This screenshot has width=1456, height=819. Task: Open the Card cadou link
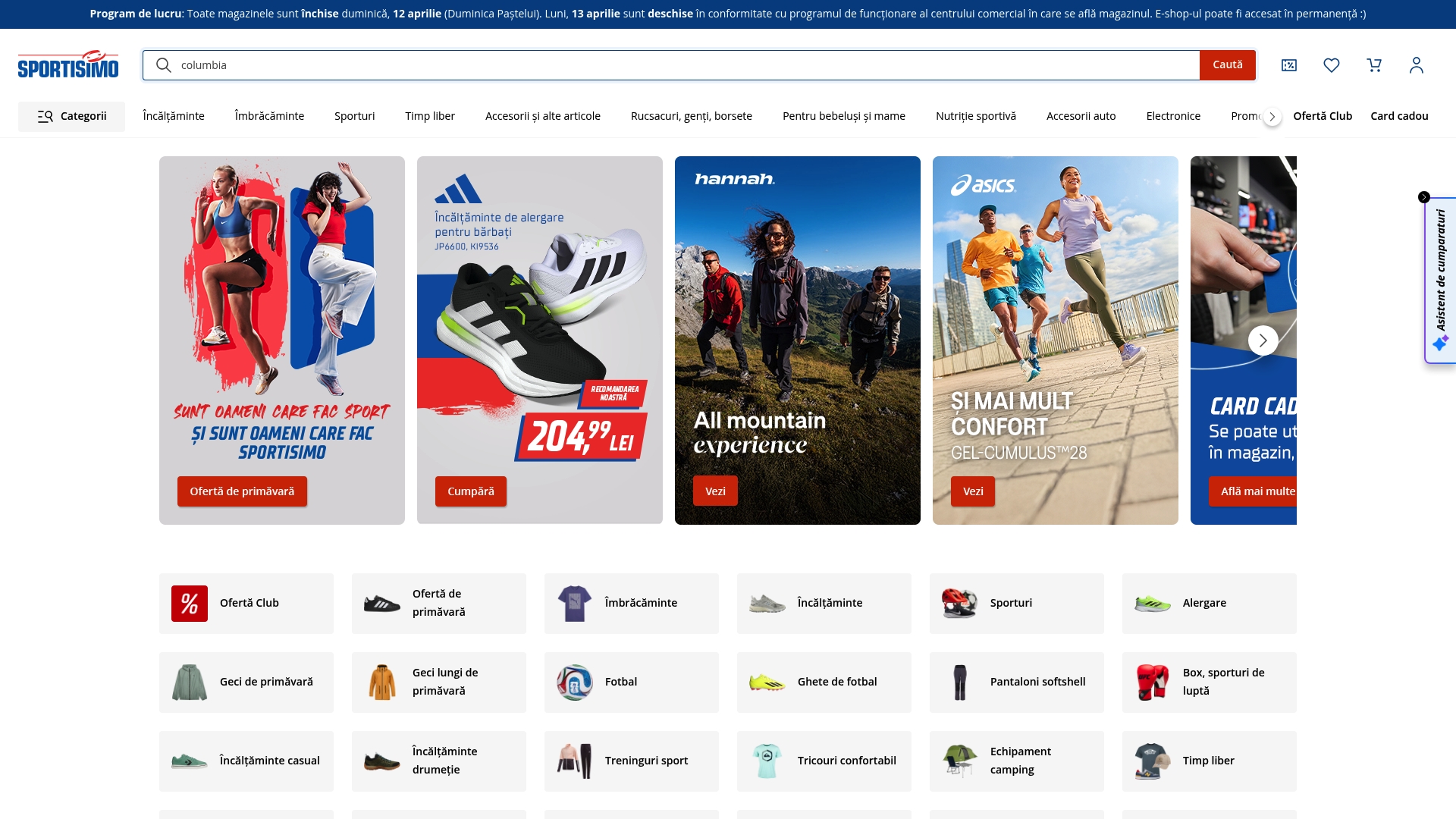(x=1399, y=116)
